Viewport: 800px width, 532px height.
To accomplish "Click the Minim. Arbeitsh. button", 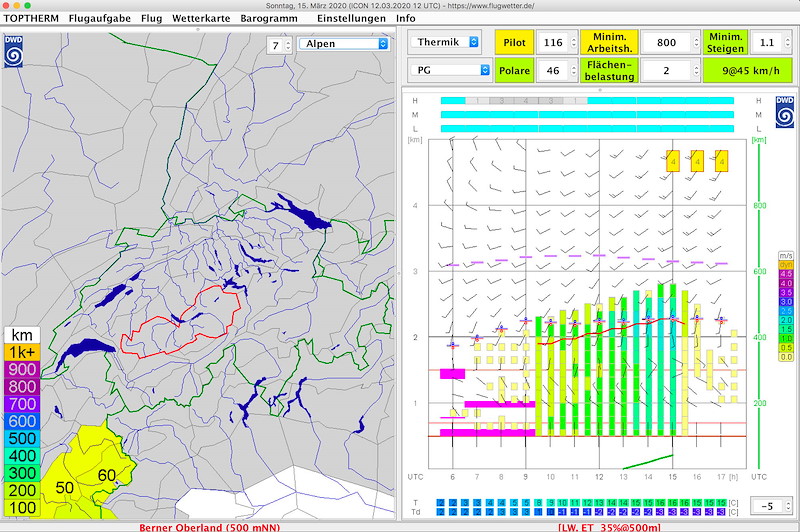I will pyautogui.click(x=609, y=42).
